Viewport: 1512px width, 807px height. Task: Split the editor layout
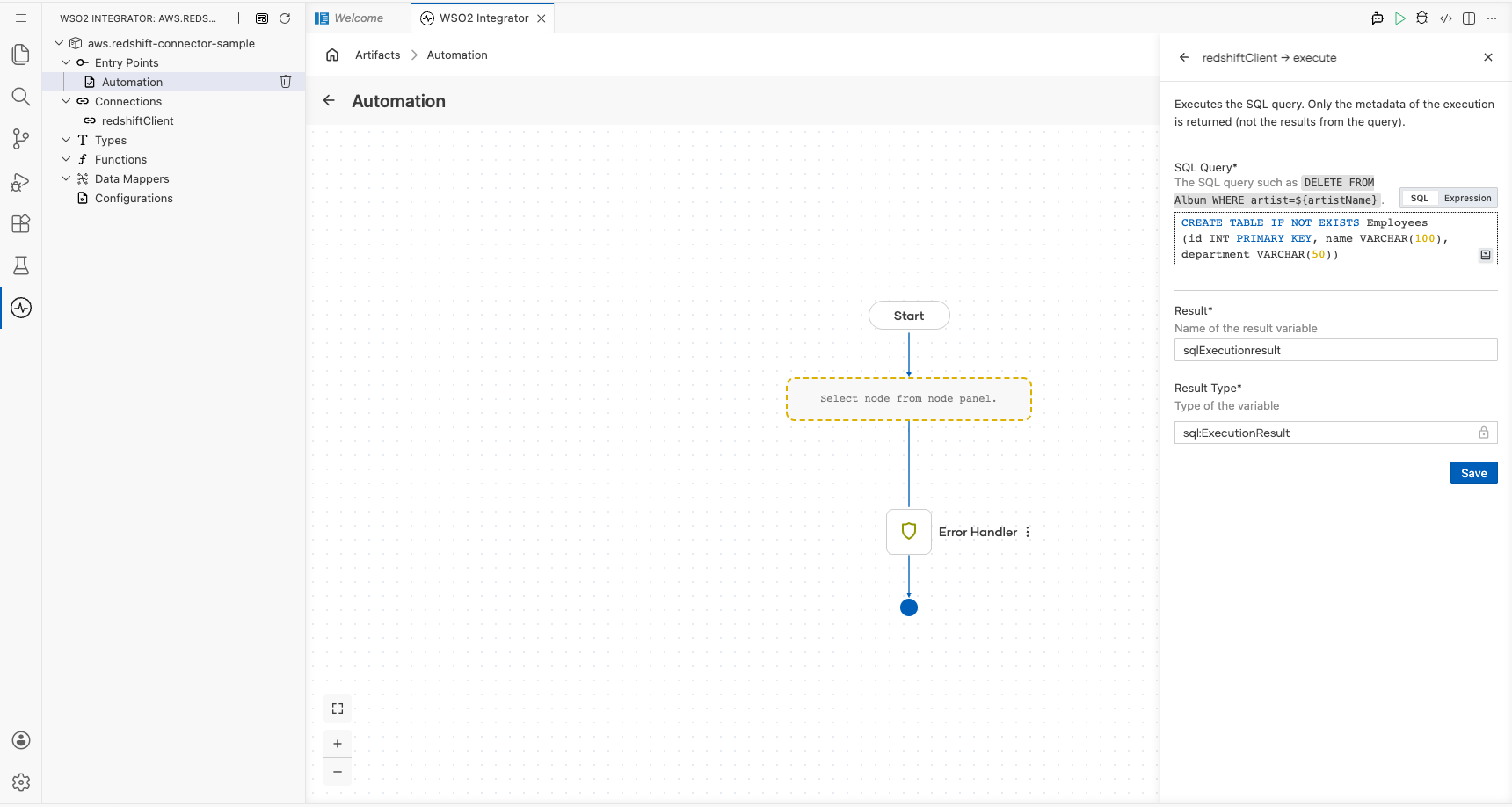click(1469, 18)
